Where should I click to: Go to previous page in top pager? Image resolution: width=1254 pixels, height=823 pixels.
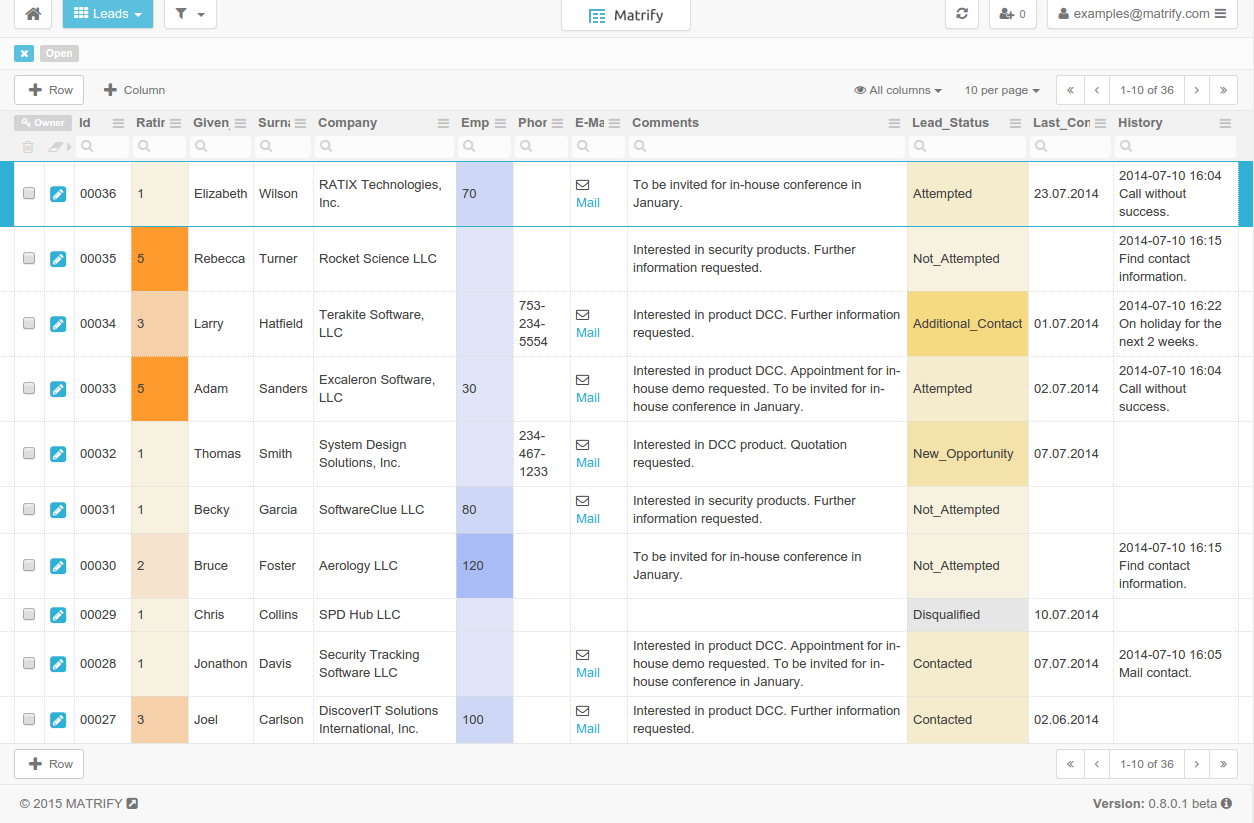(x=1097, y=90)
